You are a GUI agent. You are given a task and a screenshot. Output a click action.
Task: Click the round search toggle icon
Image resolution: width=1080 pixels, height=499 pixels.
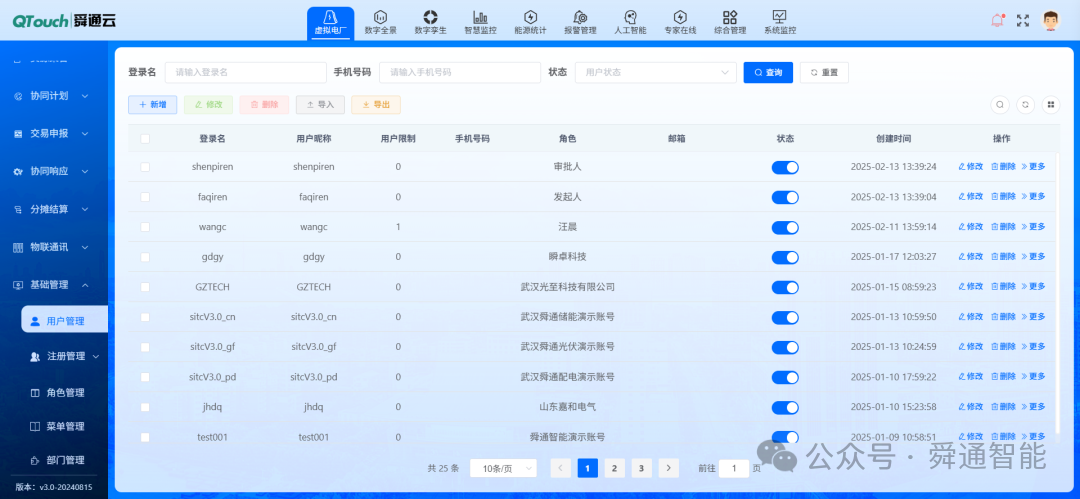(x=1000, y=105)
